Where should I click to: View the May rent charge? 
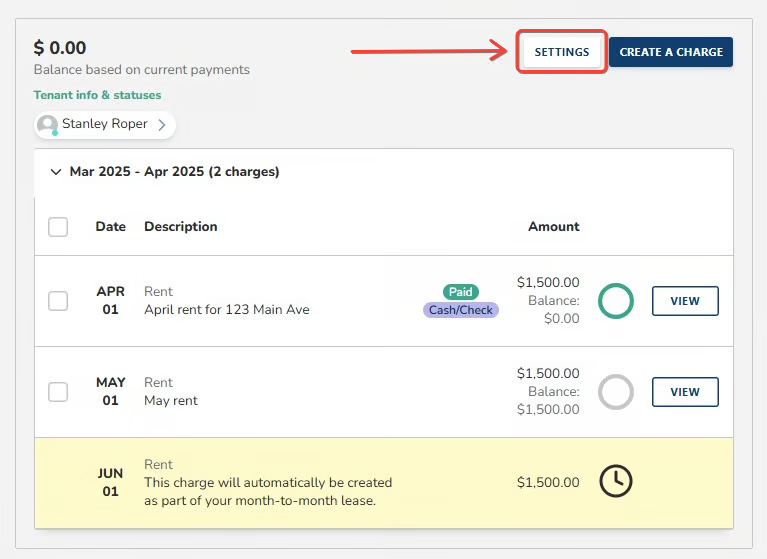685,392
